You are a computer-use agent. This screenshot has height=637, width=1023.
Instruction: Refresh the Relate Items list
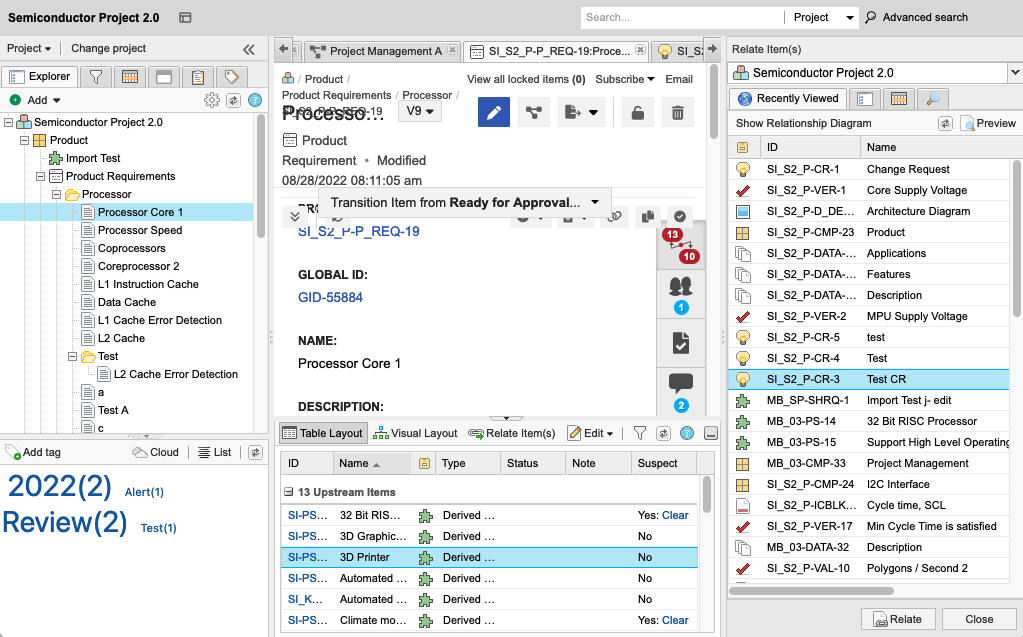tap(945, 123)
